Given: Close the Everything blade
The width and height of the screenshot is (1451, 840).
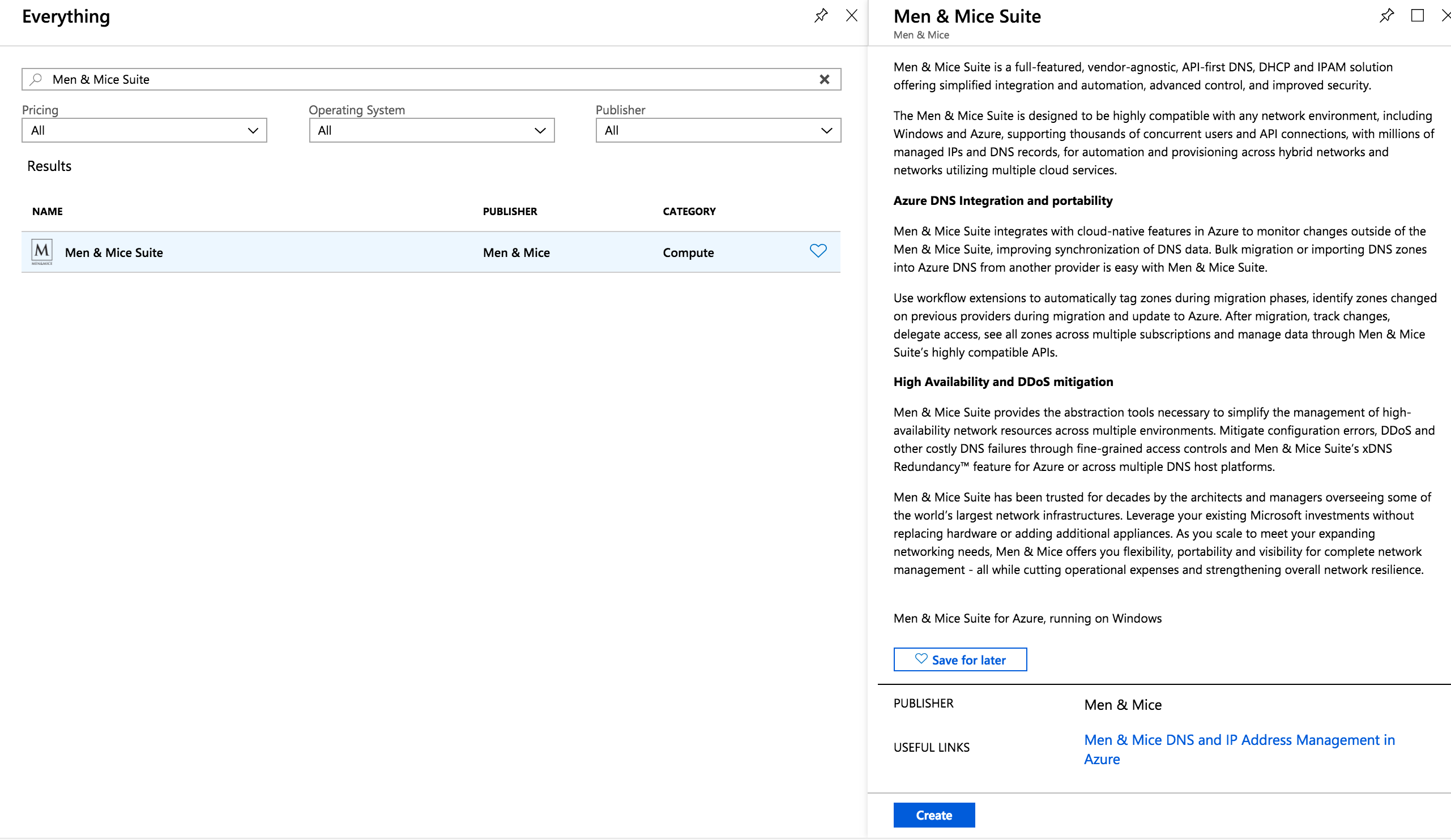Looking at the screenshot, I should 851,15.
